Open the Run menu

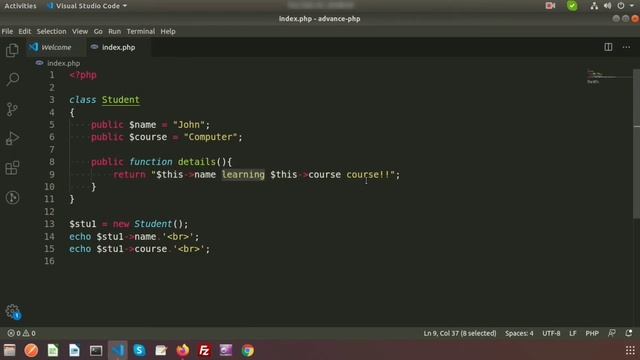(x=114, y=31)
